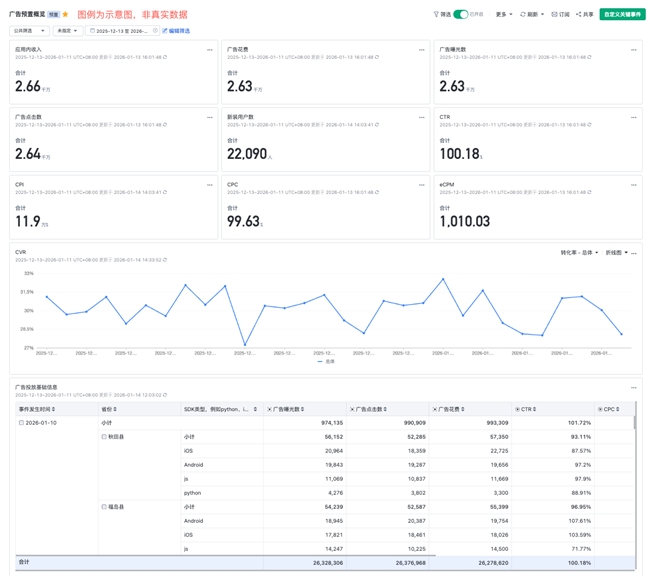Open the 折线图 chart type dropdown

click(x=616, y=253)
